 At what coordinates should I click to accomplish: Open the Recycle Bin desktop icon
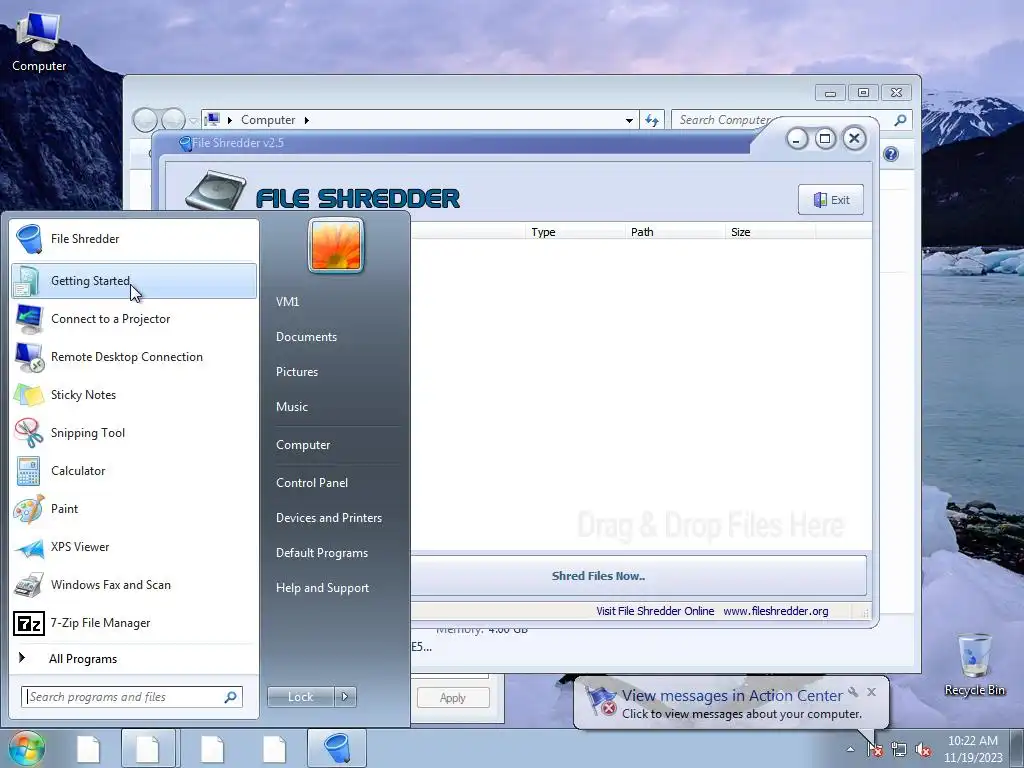click(x=974, y=664)
